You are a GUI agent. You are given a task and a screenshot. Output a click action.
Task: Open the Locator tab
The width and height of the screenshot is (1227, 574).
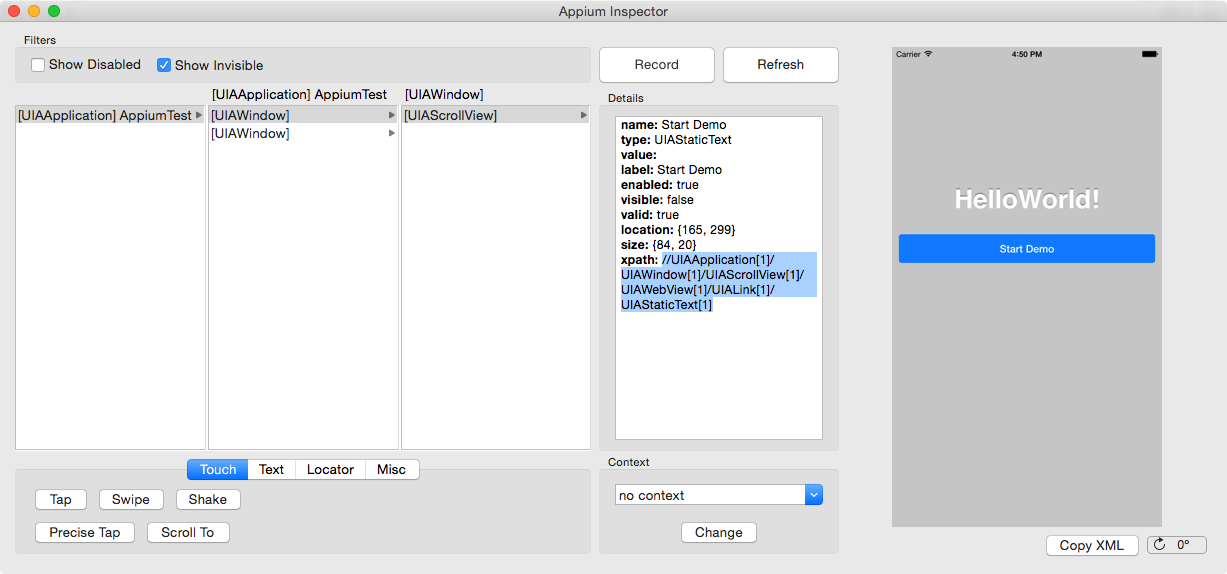pyautogui.click(x=330, y=469)
